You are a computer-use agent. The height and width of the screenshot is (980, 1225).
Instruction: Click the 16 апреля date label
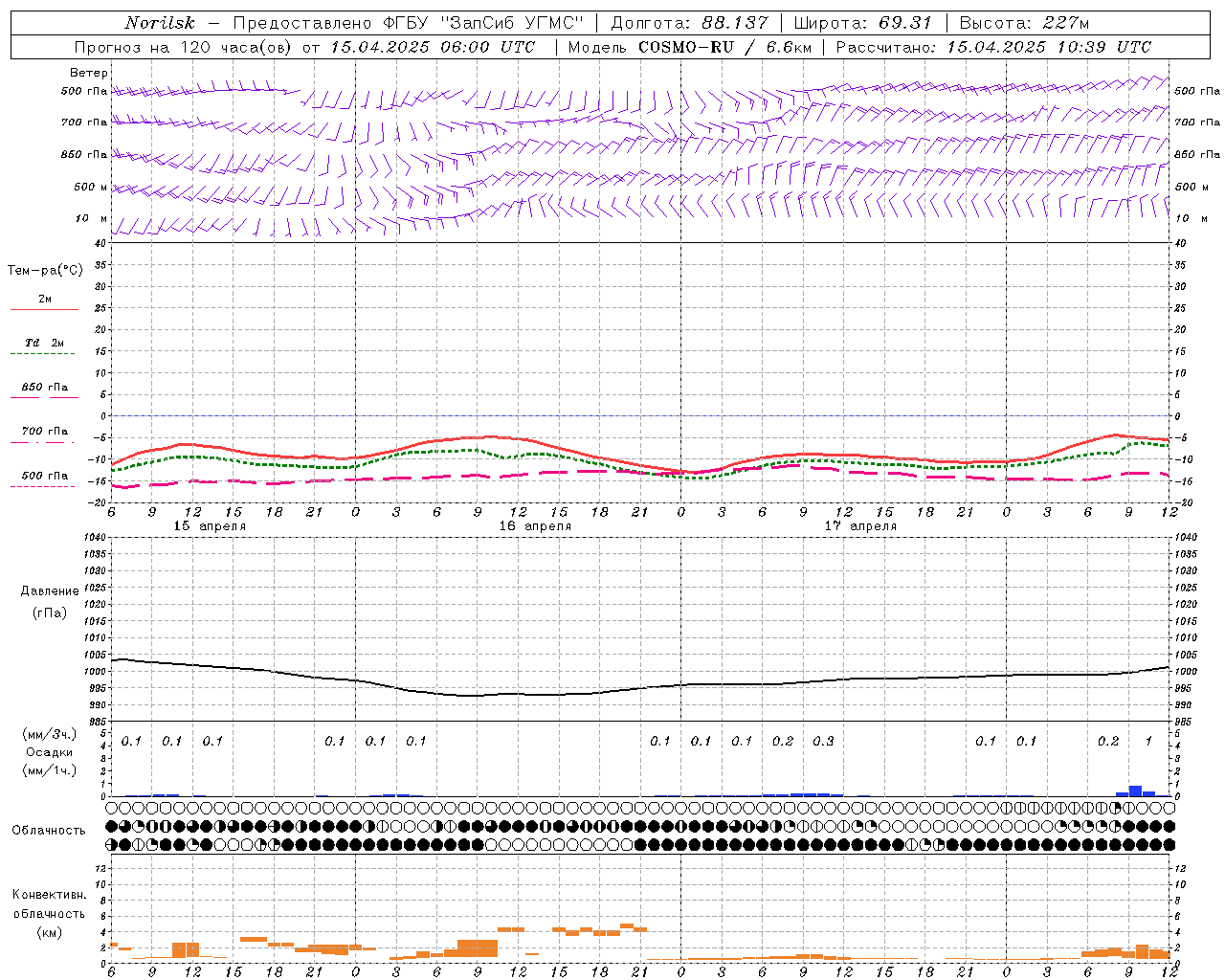point(535,526)
